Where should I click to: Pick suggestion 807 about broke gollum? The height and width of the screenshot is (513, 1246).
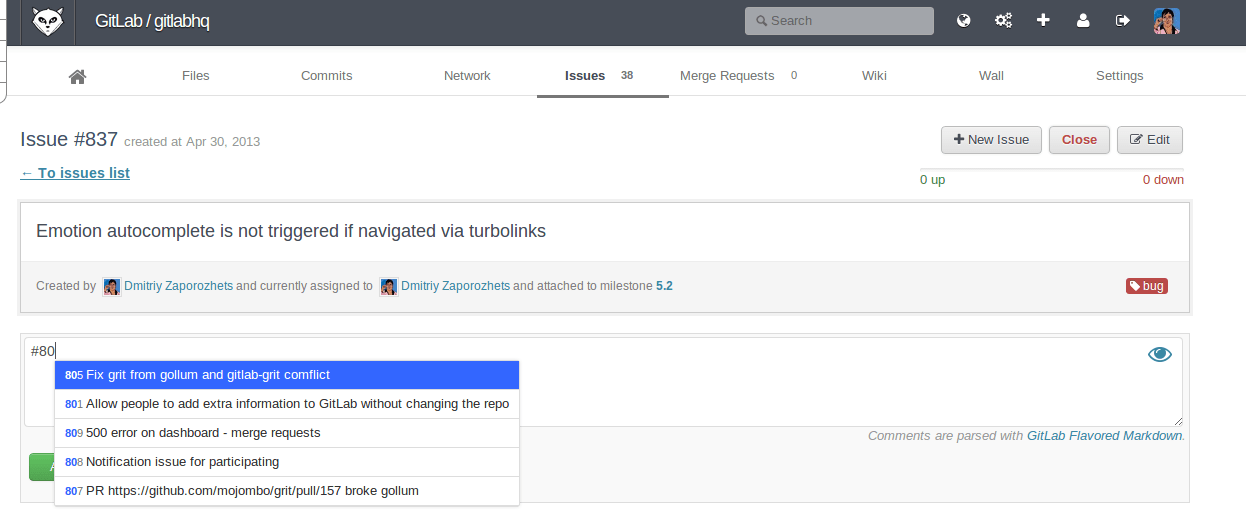[286, 491]
